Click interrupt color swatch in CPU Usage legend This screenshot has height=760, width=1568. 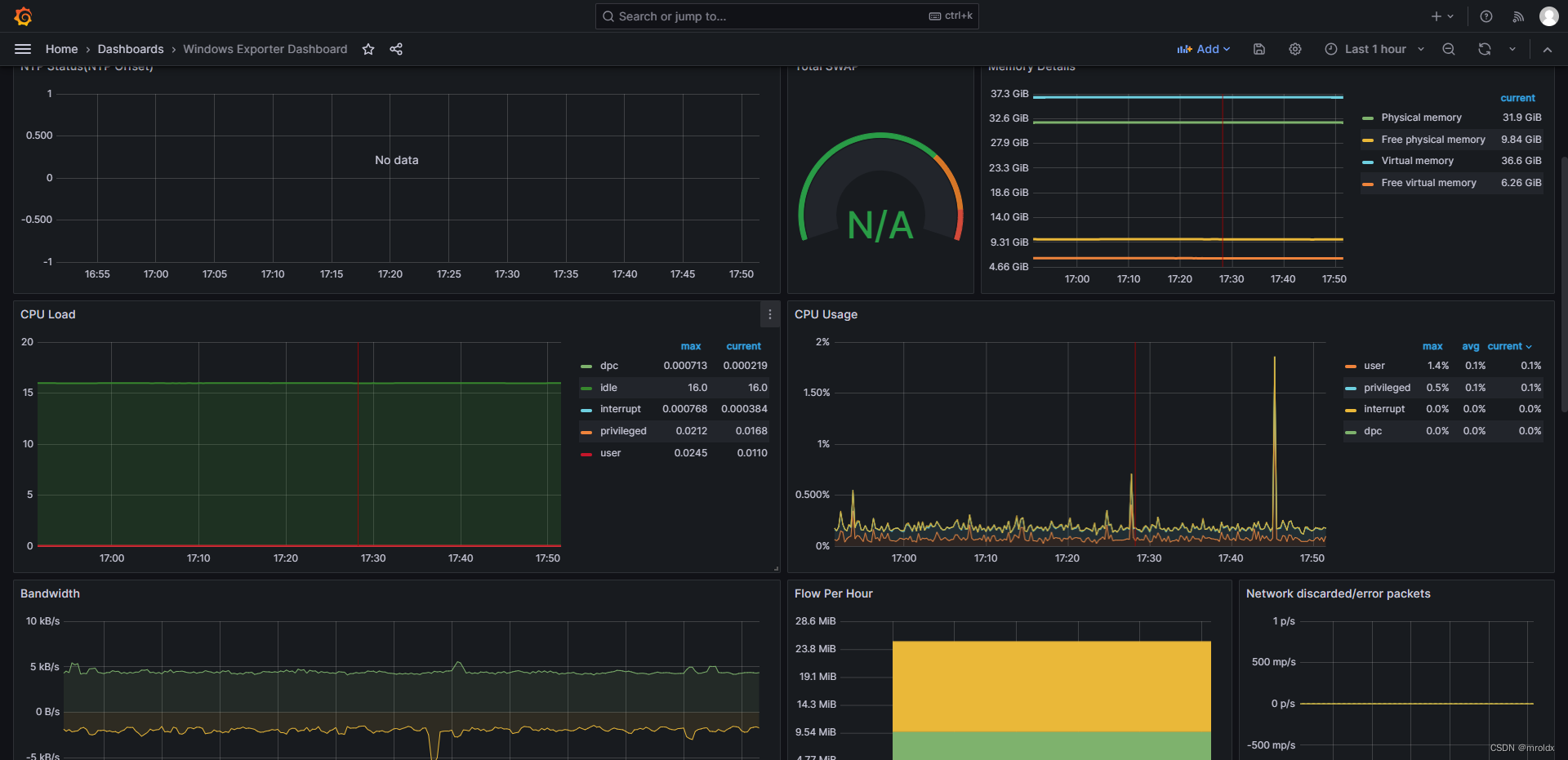point(1351,410)
